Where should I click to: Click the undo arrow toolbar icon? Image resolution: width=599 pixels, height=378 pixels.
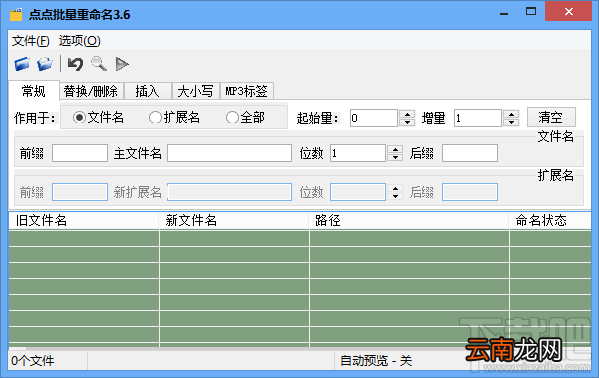(75, 64)
